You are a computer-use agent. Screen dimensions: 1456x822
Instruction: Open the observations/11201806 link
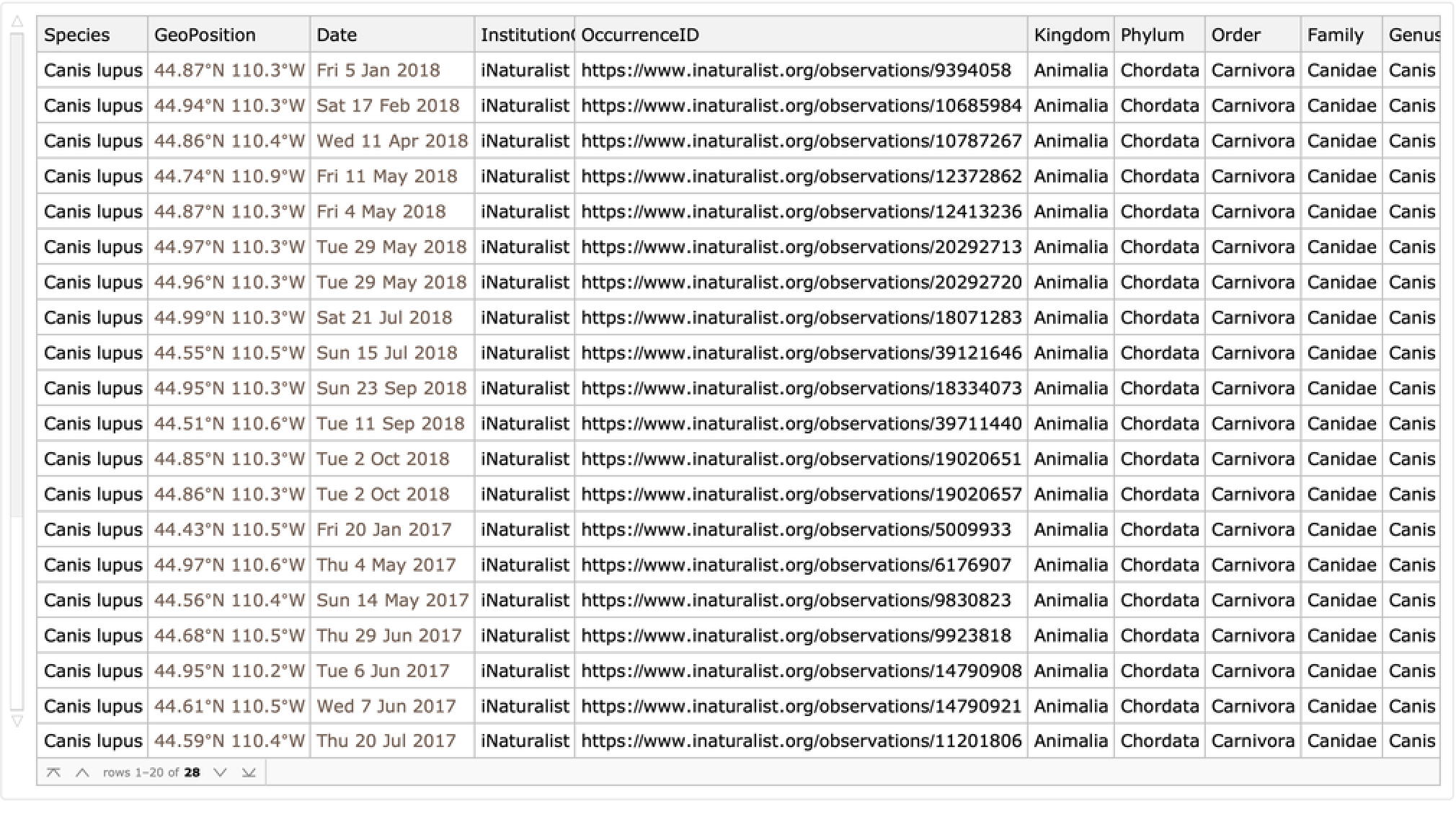[x=801, y=741]
